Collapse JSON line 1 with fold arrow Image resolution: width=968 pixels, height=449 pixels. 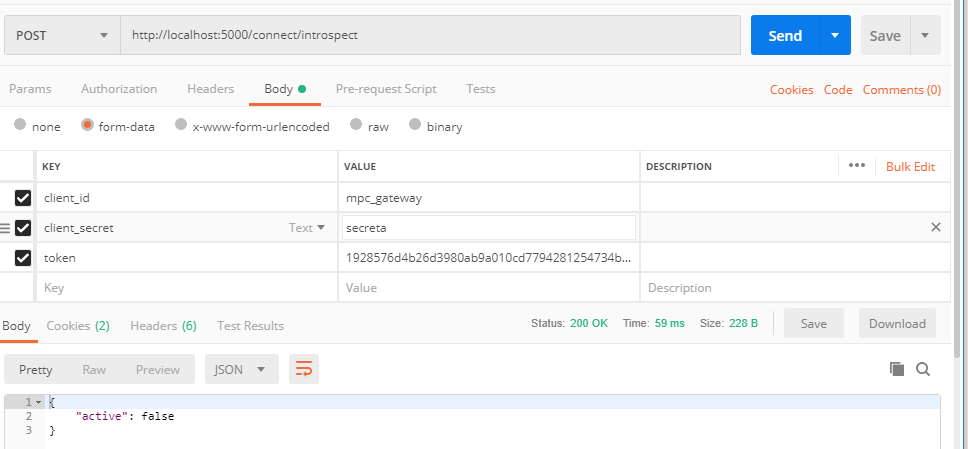click(x=38, y=401)
